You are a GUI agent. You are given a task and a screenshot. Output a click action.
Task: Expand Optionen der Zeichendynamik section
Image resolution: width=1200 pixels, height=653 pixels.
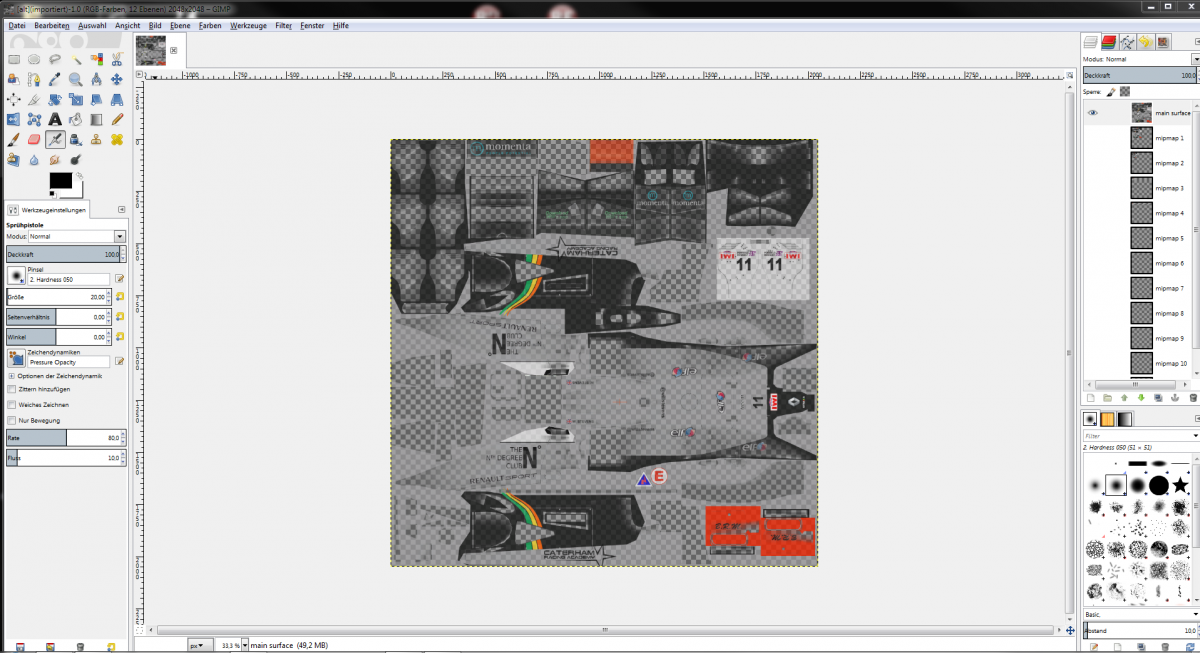pos(11,376)
